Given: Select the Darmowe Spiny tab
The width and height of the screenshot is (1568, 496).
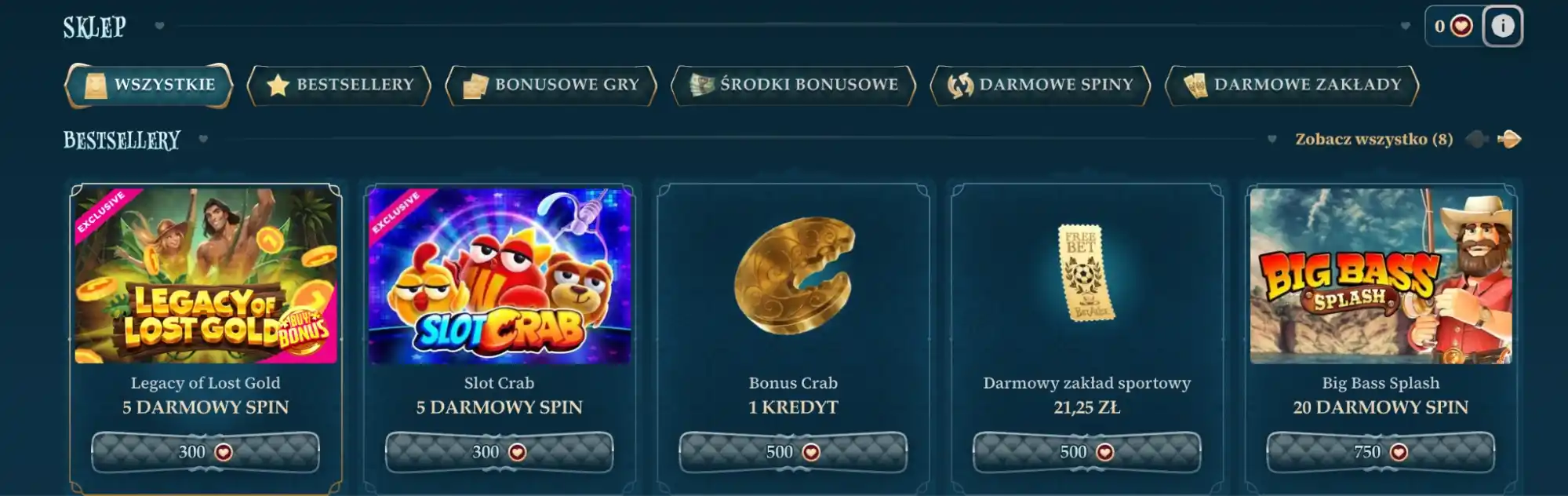Looking at the screenshot, I should click(1040, 85).
